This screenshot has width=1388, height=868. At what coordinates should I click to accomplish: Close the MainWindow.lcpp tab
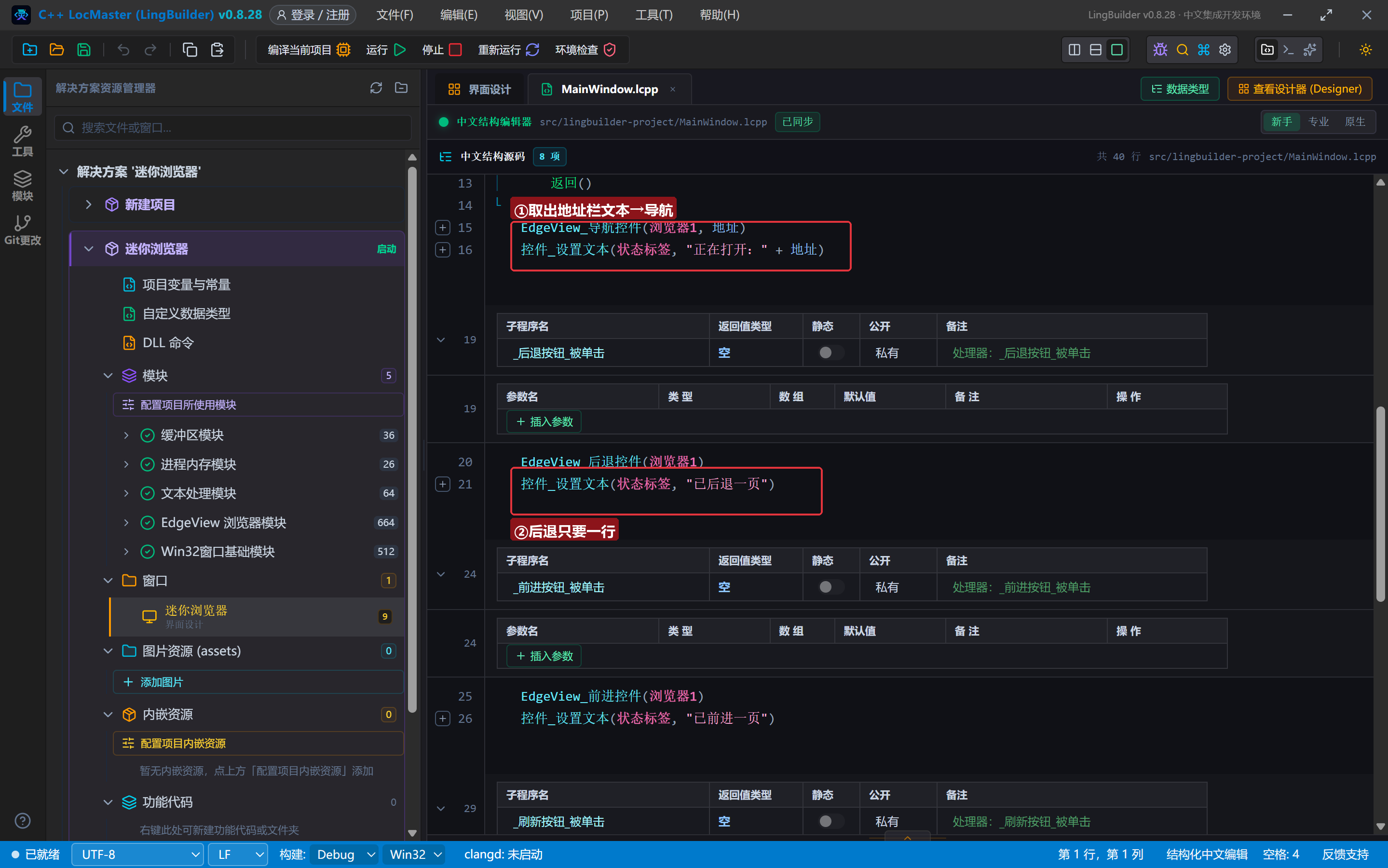coord(673,89)
